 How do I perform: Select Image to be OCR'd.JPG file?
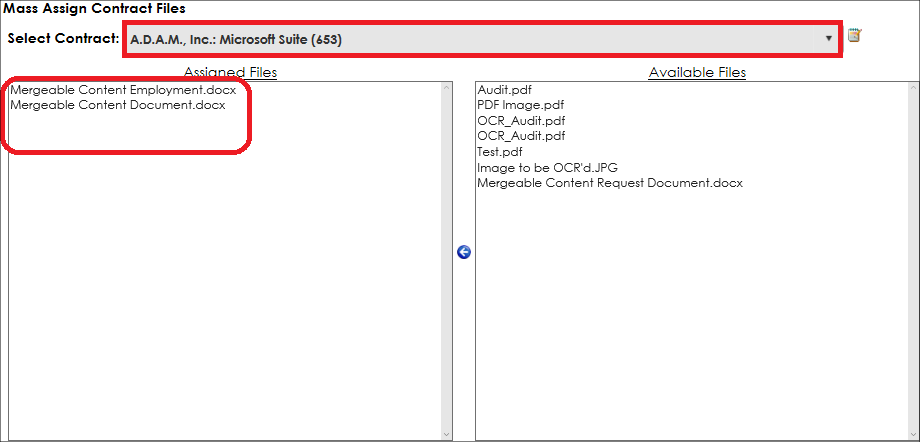(x=547, y=167)
